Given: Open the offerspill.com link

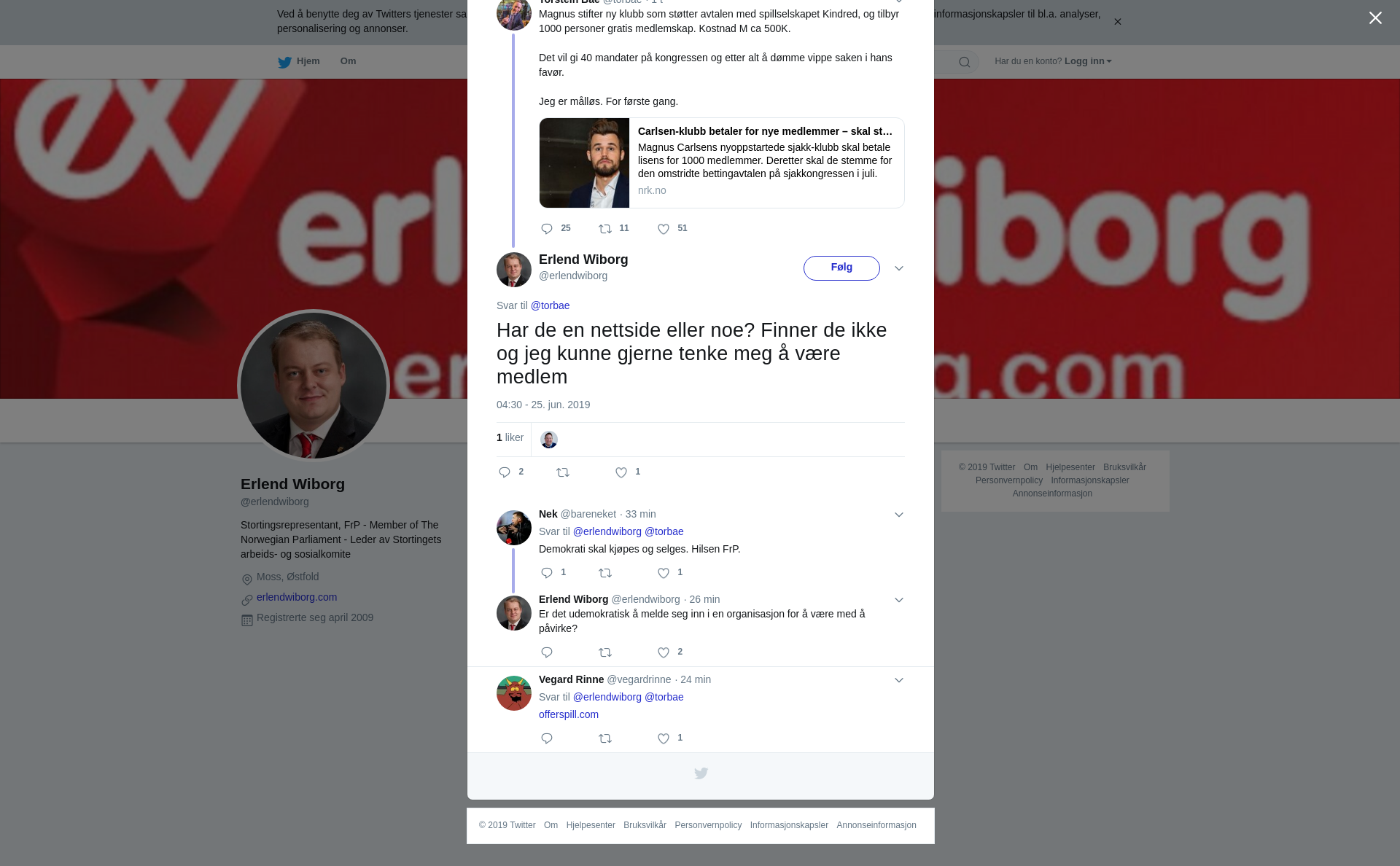Looking at the screenshot, I should click(x=569, y=715).
